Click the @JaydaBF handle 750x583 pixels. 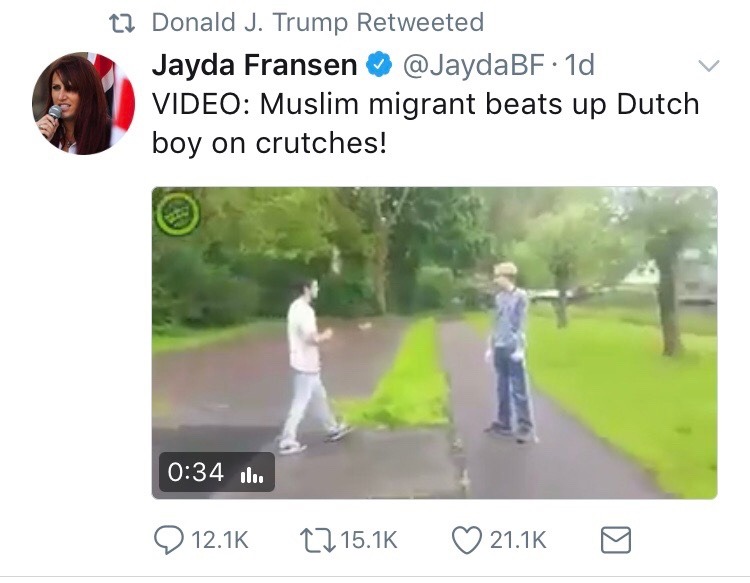(x=474, y=65)
